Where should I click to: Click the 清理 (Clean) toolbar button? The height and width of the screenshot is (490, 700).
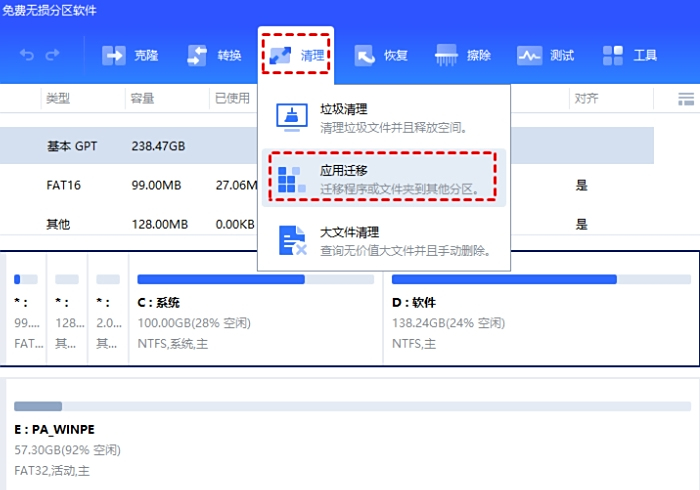(x=296, y=55)
